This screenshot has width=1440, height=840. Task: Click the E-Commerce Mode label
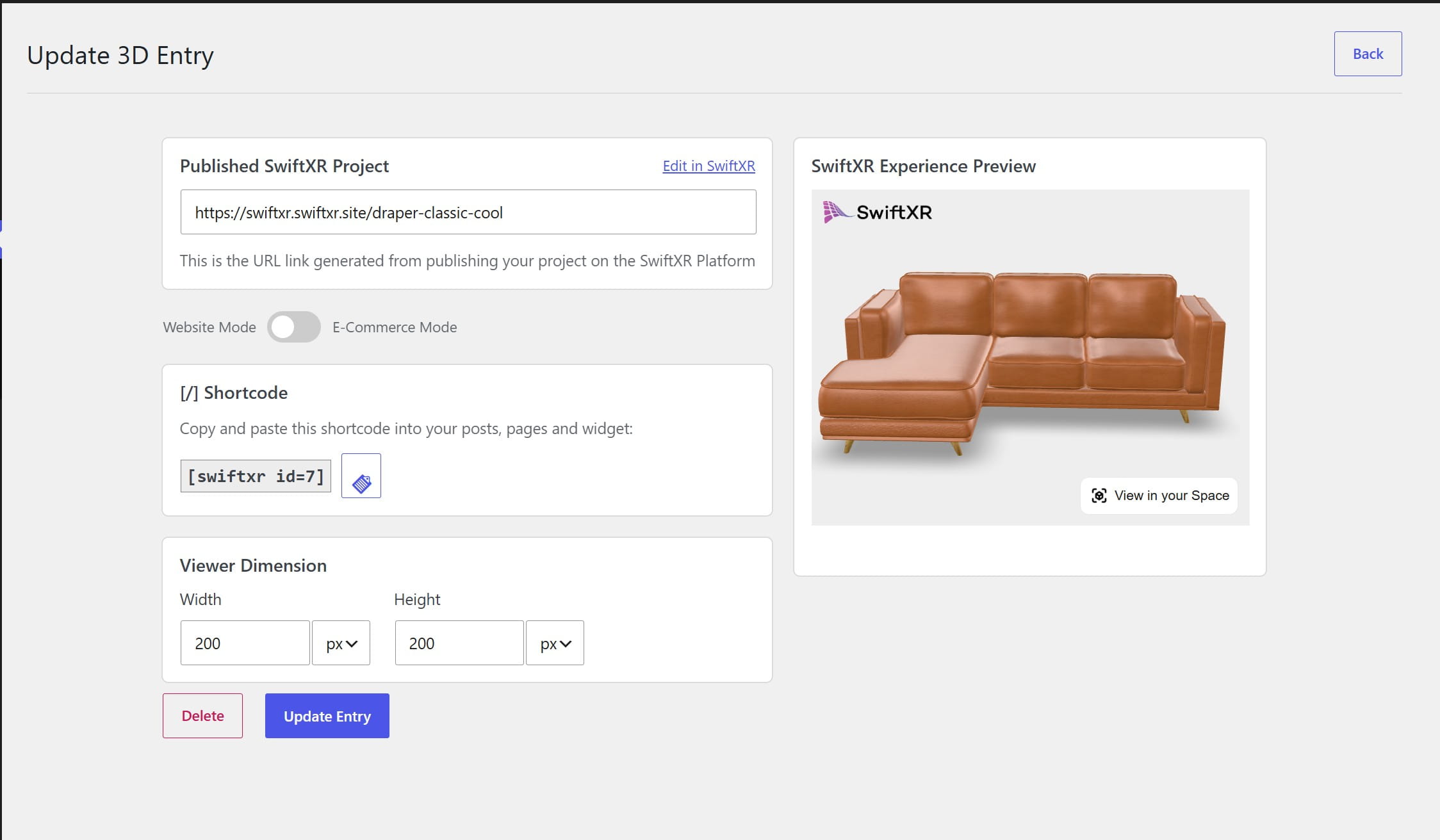(x=395, y=327)
